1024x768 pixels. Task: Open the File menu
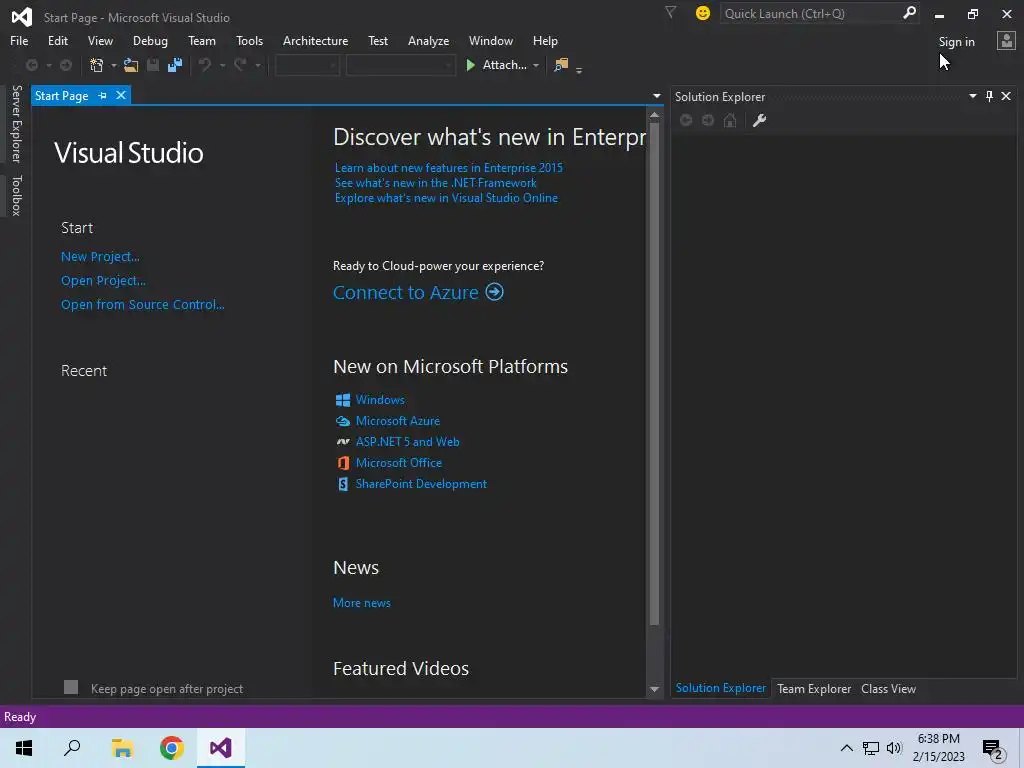click(19, 40)
